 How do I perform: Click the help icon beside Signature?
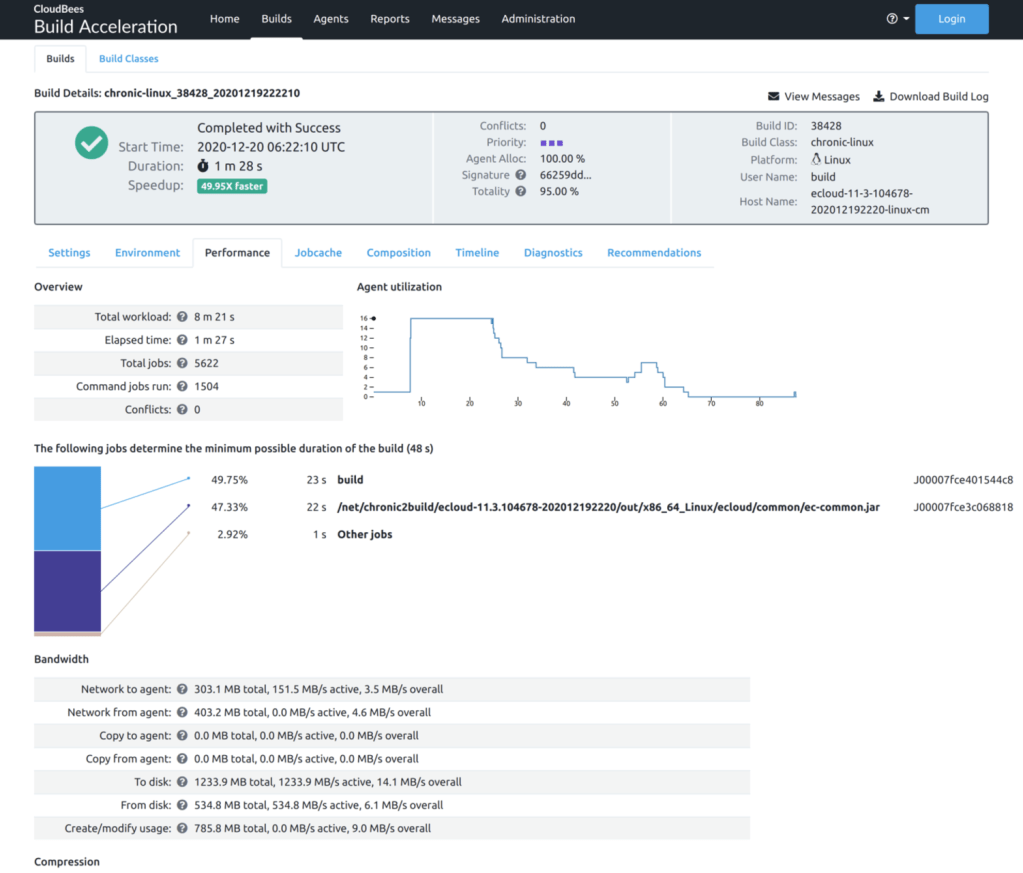coord(521,175)
